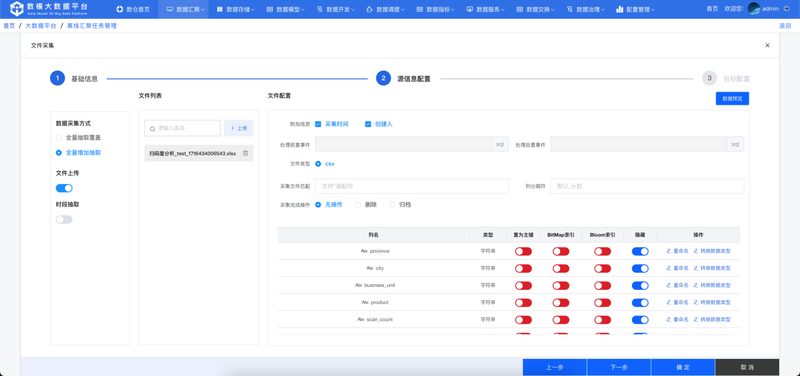800x376 pixels.
Task: Expand the 数据治理 navigation dropdown
Action: tap(586, 9)
